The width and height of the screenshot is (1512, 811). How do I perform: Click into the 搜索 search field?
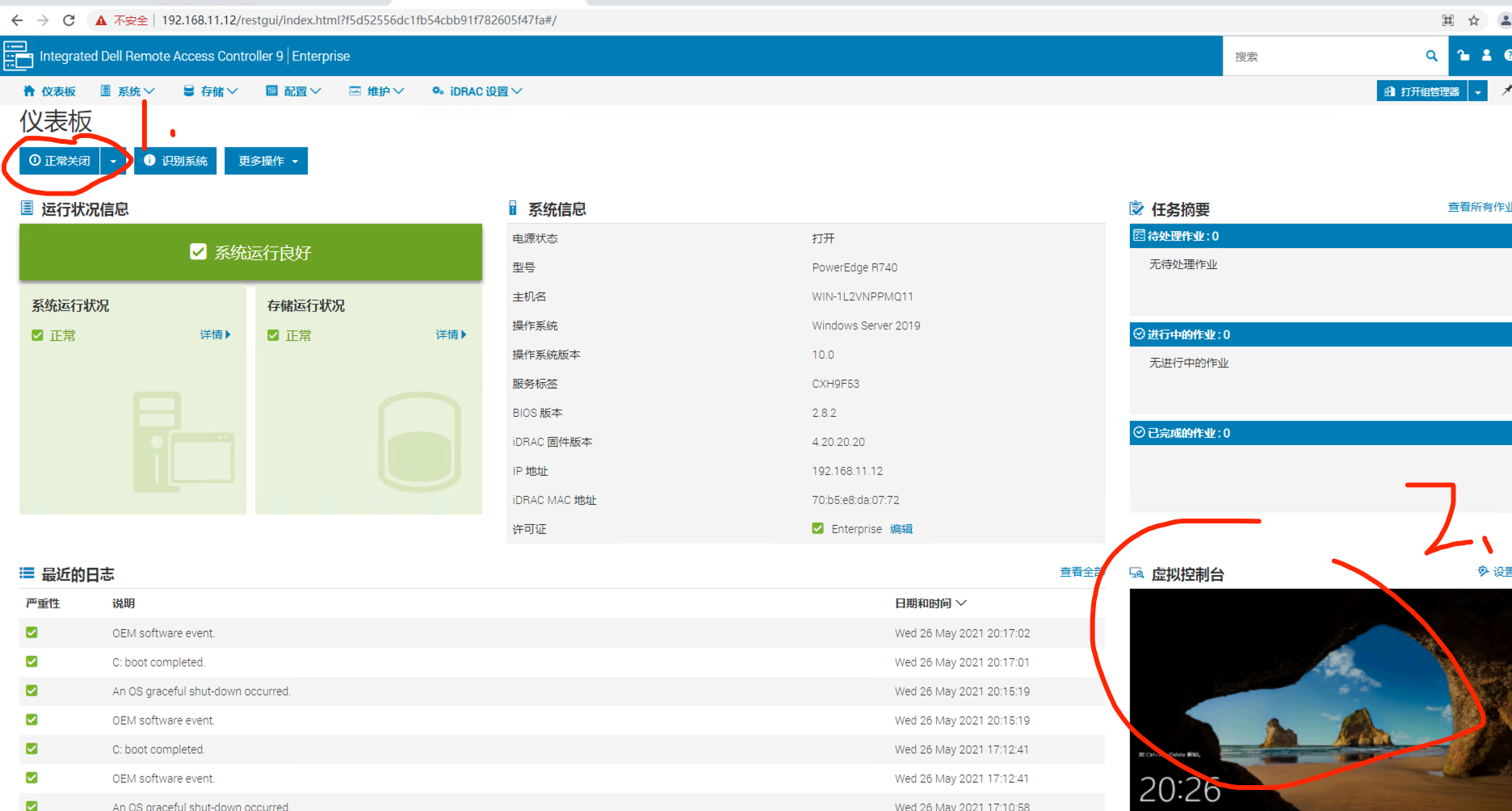(1325, 57)
